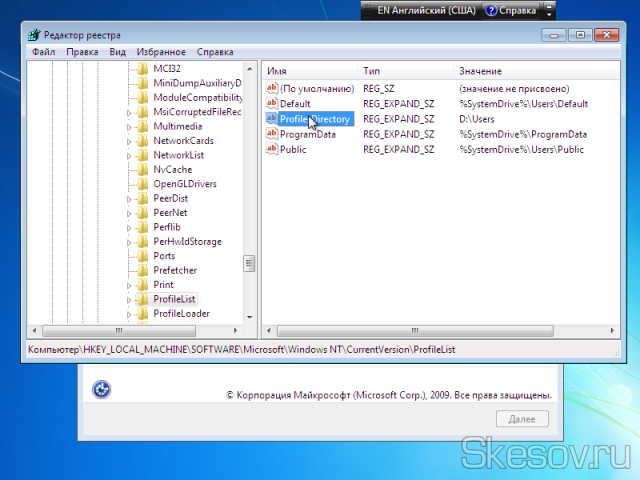Click the (По умолчанию) value icon
The image size is (640, 480).
[271, 89]
